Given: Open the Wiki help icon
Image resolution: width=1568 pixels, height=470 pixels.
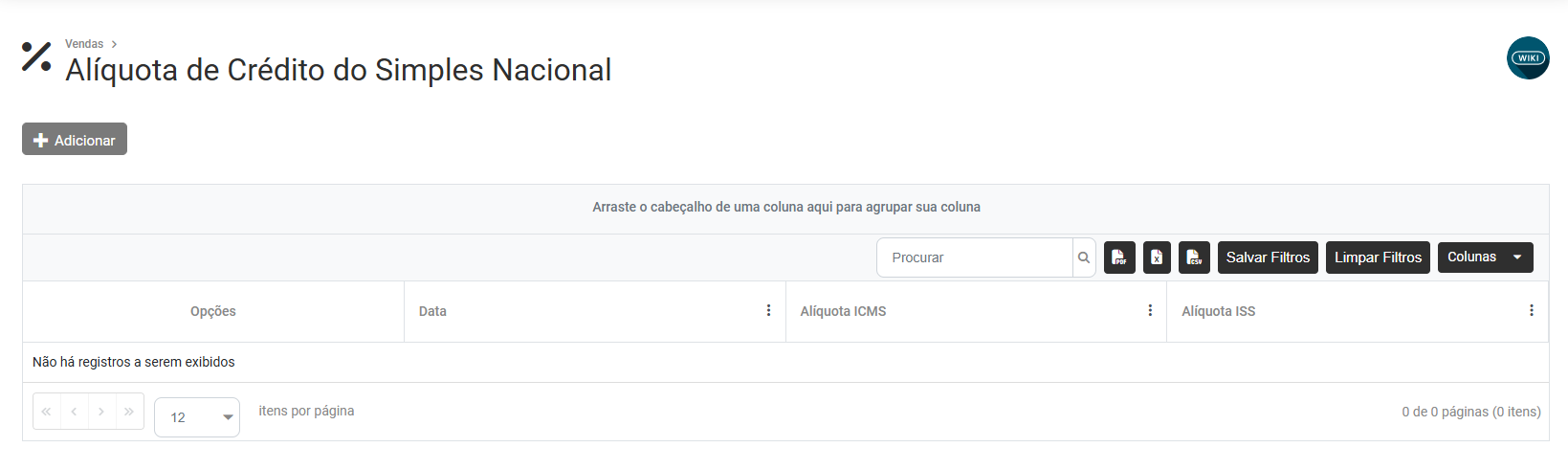Looking at the screenshot, I should click(x=1528, y=58).
